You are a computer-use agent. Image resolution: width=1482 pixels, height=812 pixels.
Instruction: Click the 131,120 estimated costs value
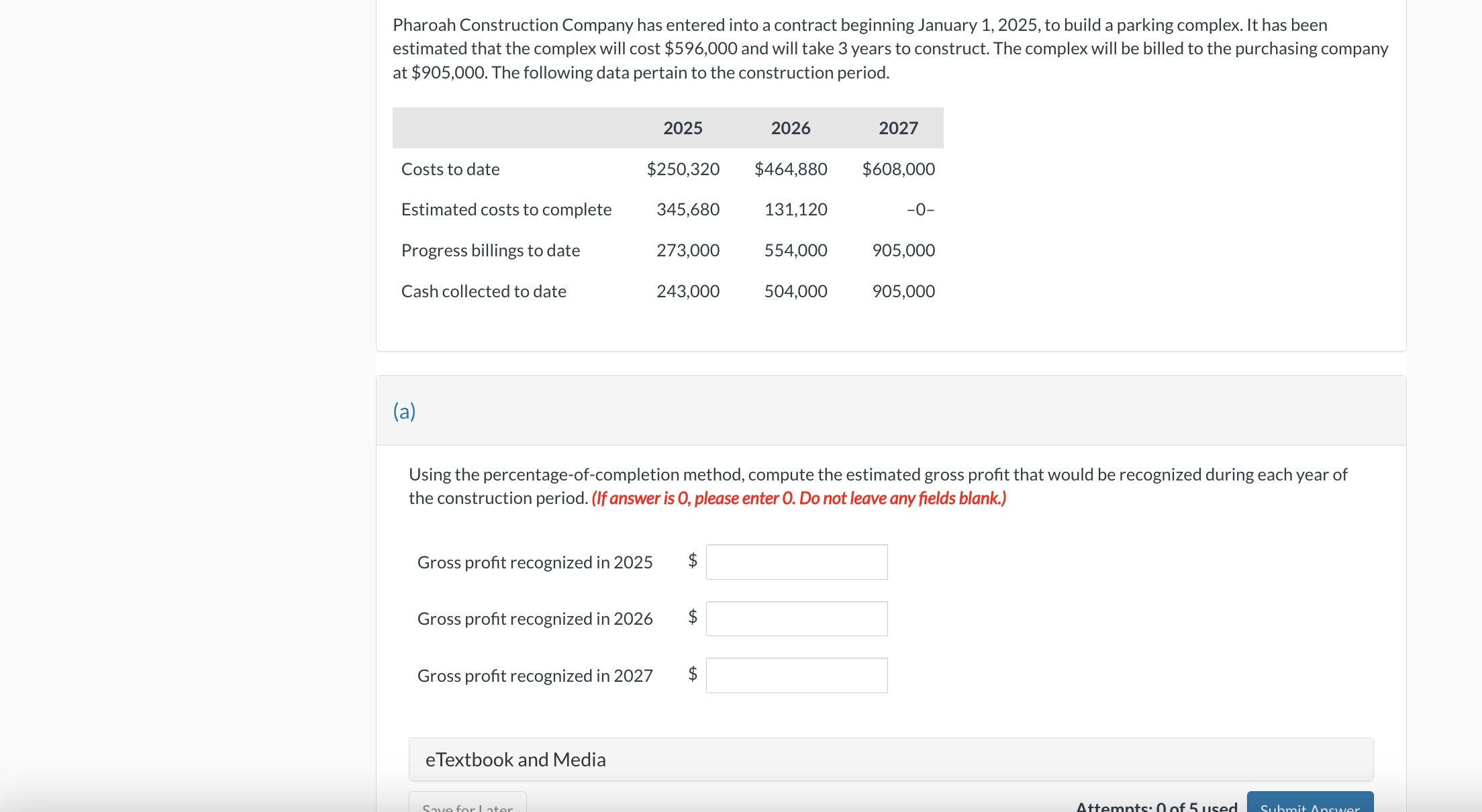[x=795, y=209]
